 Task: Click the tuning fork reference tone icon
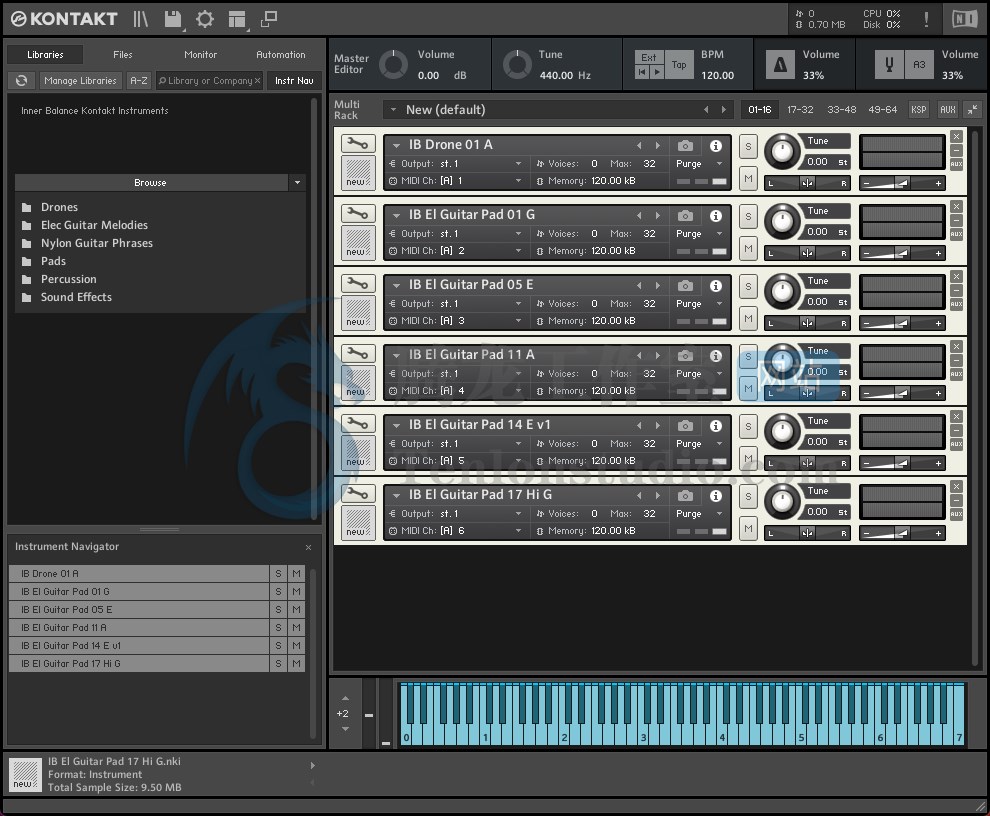pyautogui.click(x=889, y=64)
